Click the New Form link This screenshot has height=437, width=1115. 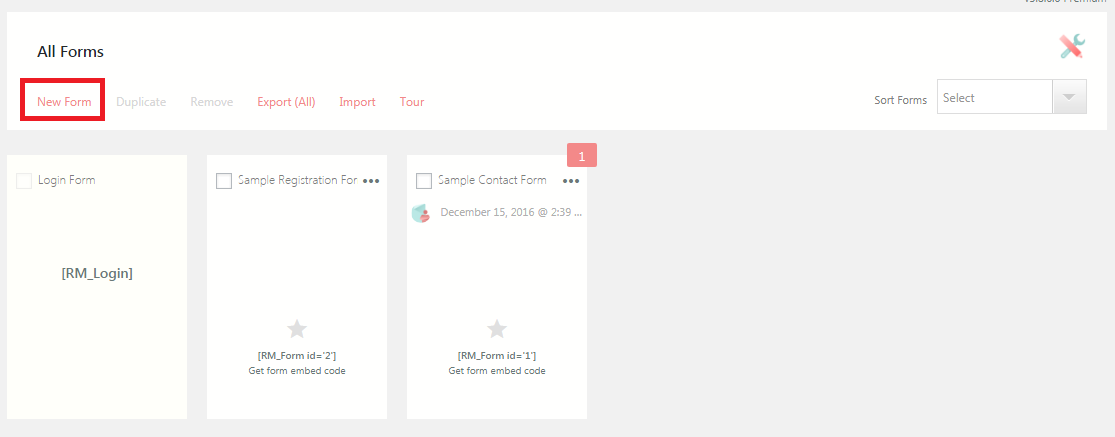[64, 102]
